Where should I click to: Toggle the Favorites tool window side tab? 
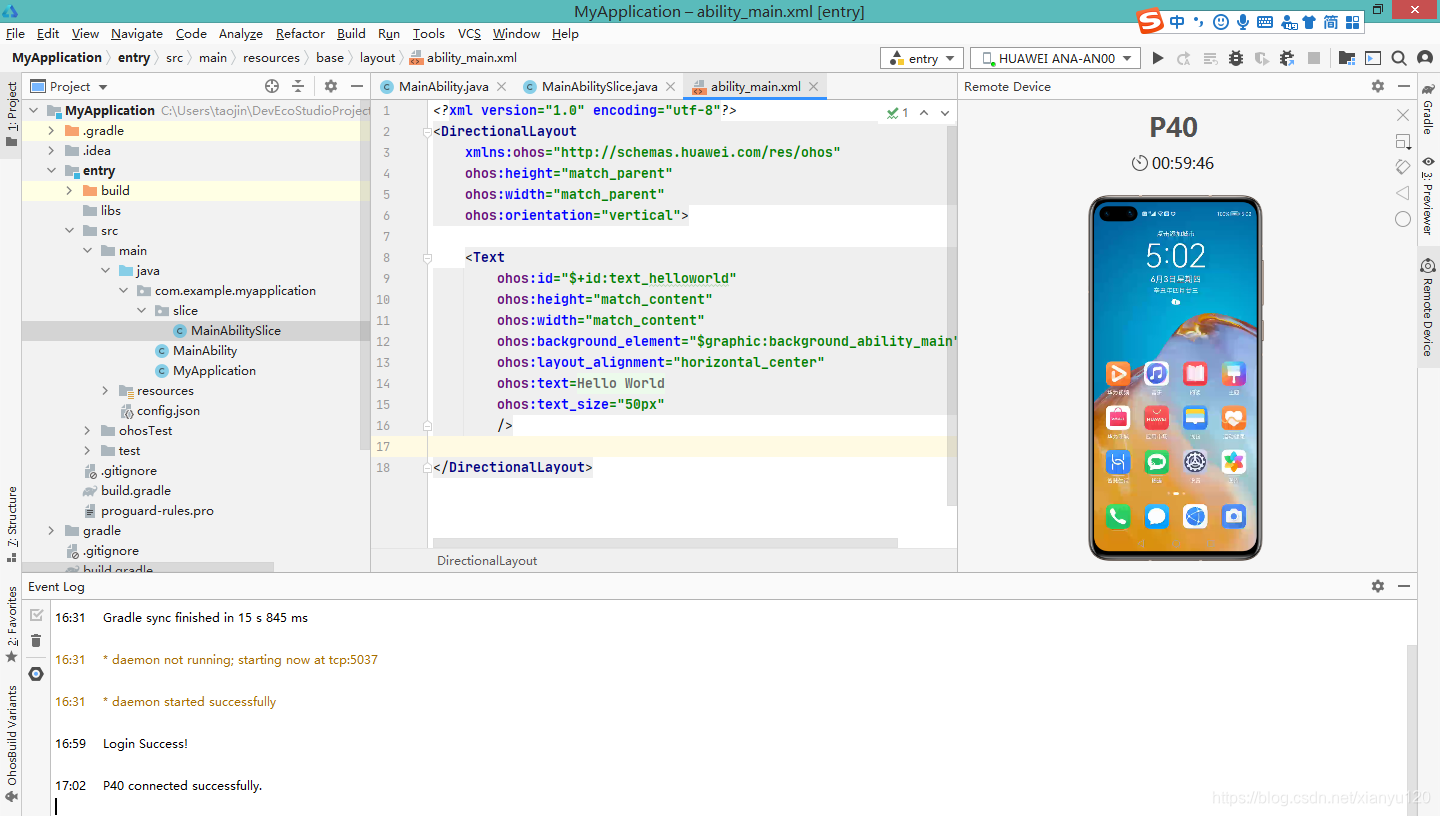click(11, 625)
